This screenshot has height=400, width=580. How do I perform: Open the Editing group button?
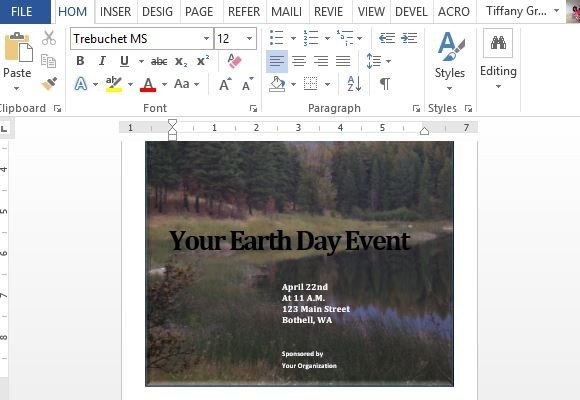coord(498,60)
